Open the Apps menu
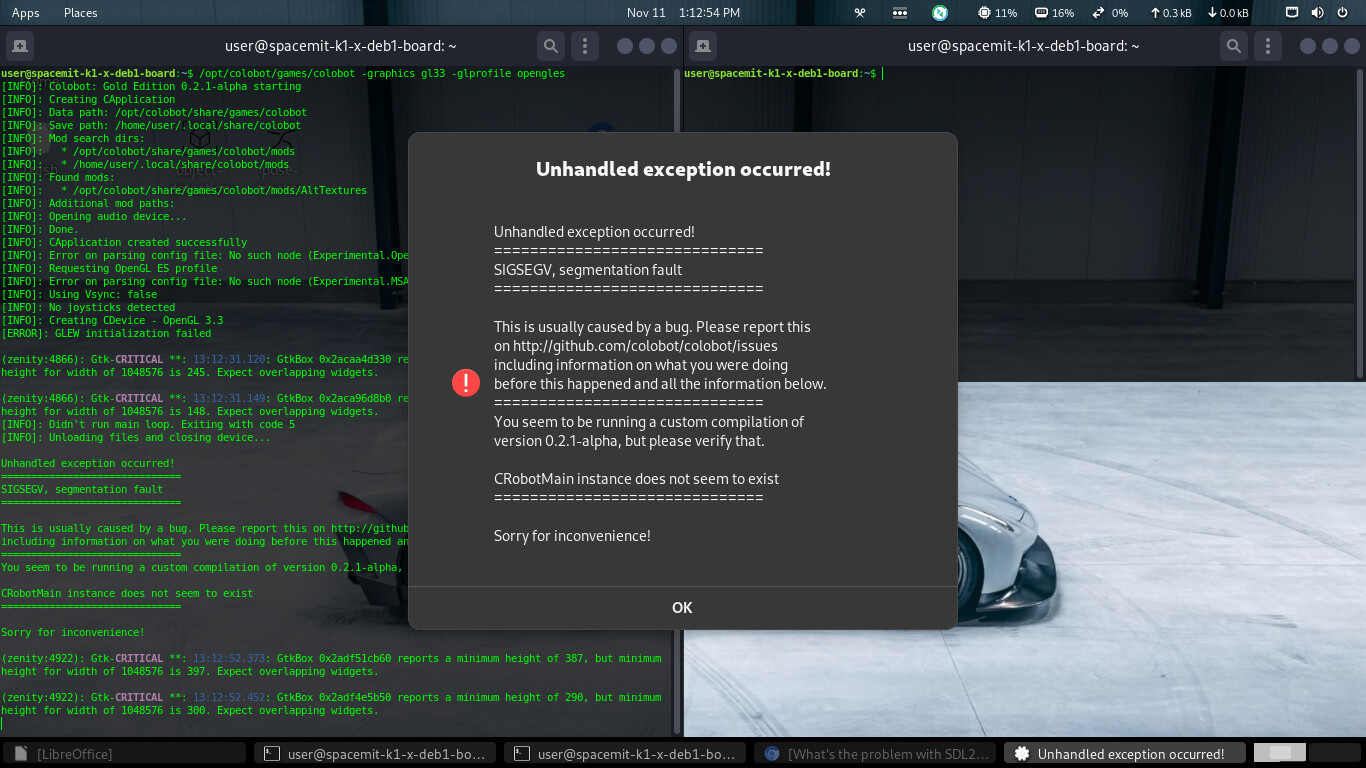 point(25,13)
